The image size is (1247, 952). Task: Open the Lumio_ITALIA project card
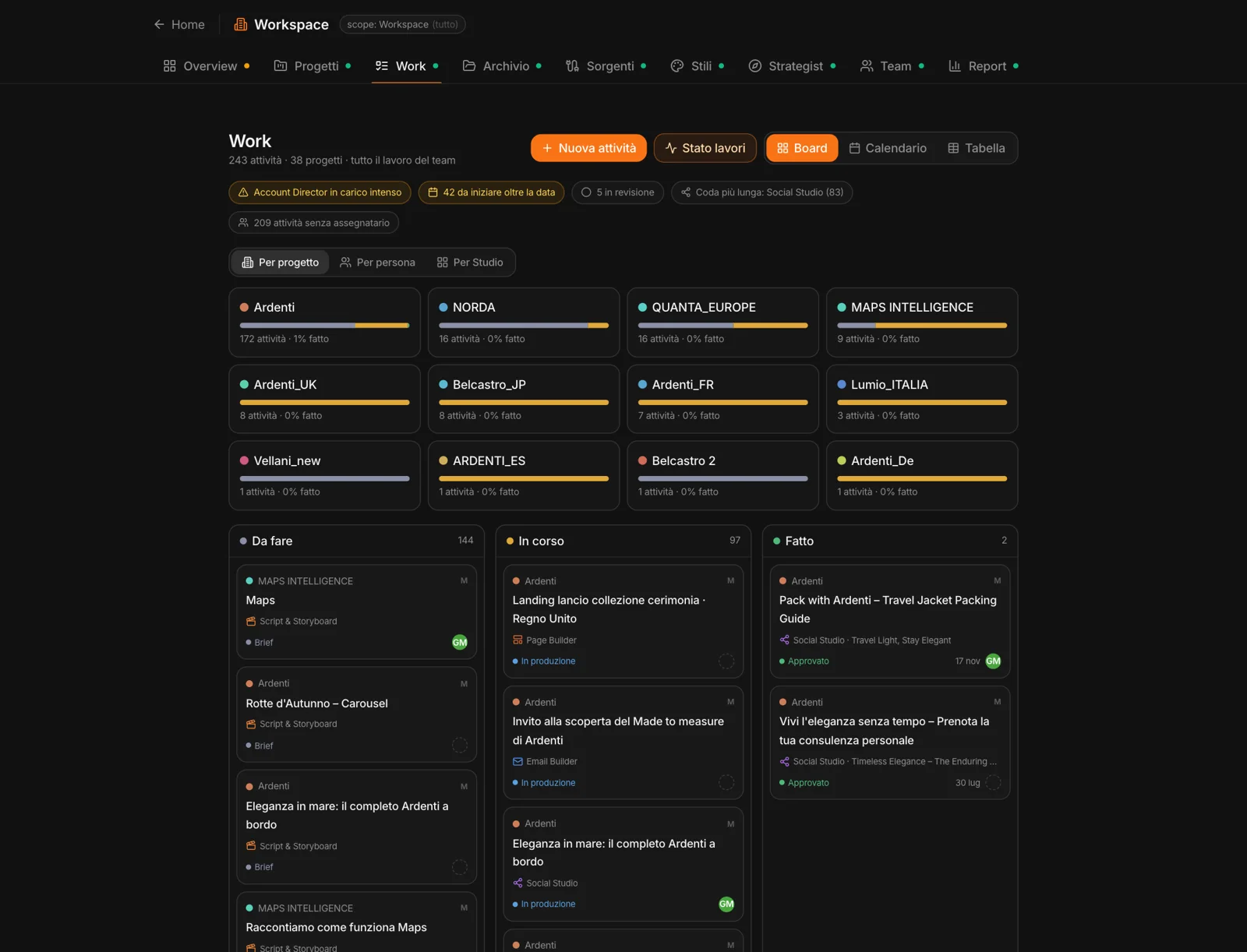pyautogui.click(x=922, y=399)
